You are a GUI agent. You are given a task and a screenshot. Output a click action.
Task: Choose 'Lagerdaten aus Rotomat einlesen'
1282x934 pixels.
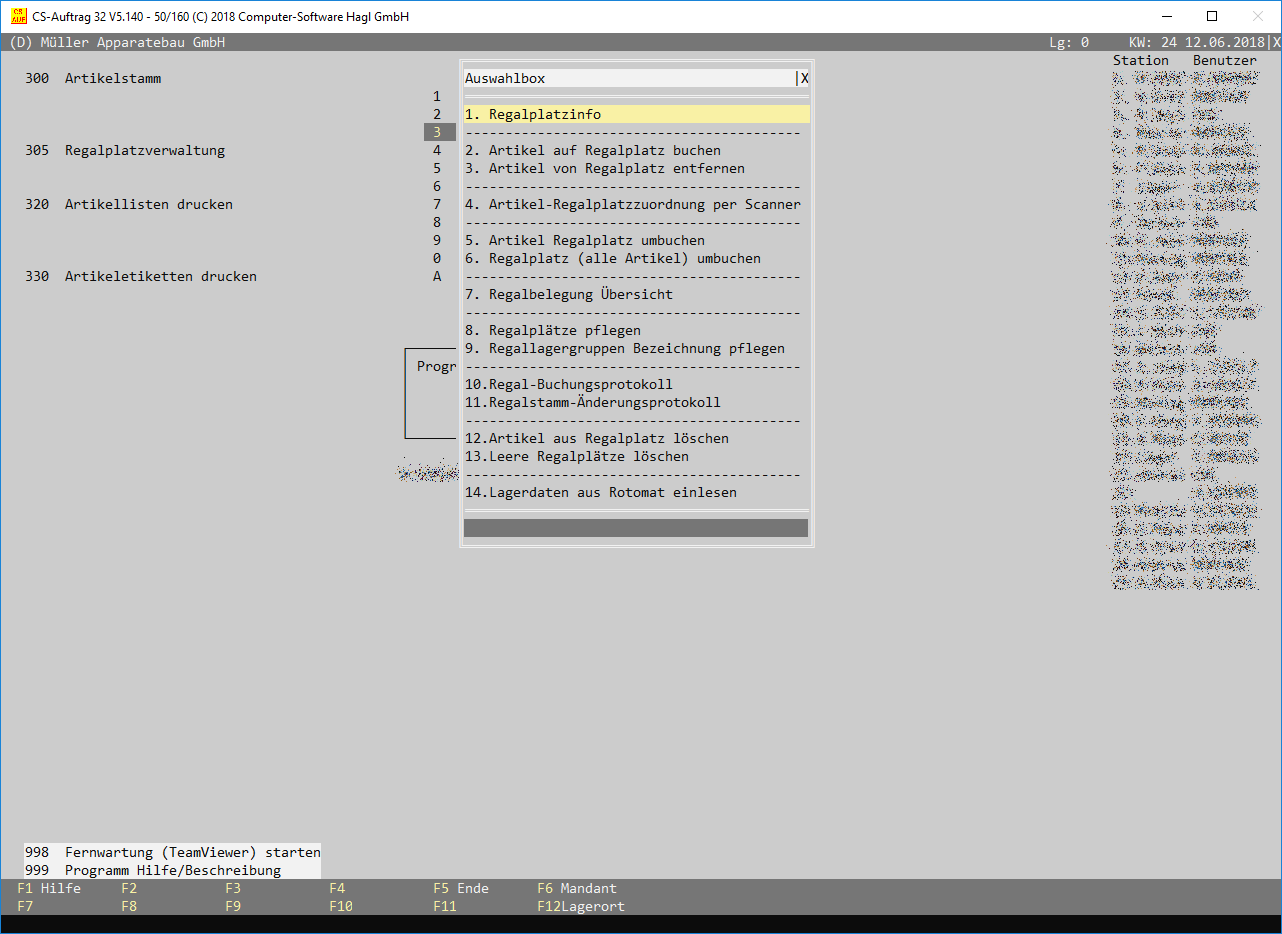click(612, 493)
